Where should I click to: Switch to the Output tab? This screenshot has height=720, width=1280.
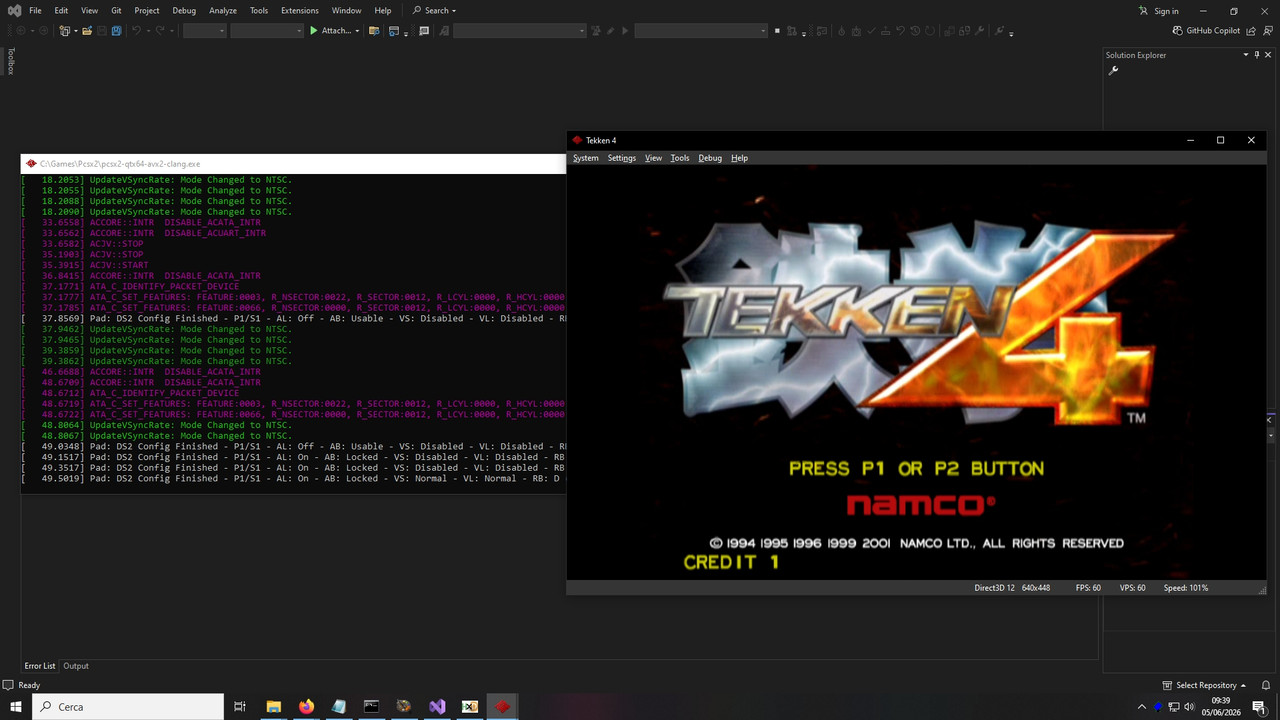click(76, 666)
